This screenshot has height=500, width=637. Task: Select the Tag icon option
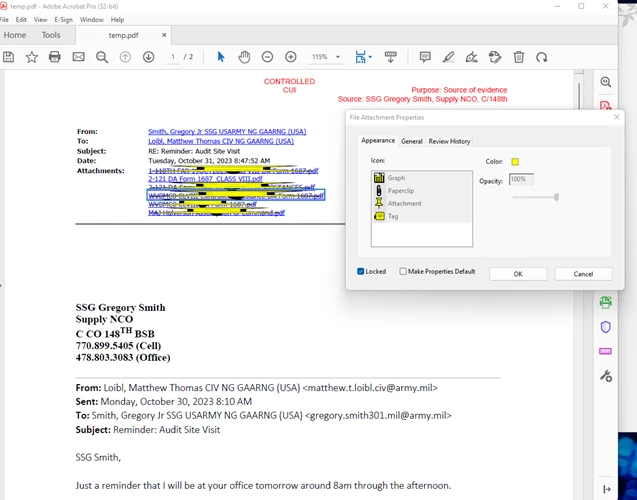click(x=422, y=216)
